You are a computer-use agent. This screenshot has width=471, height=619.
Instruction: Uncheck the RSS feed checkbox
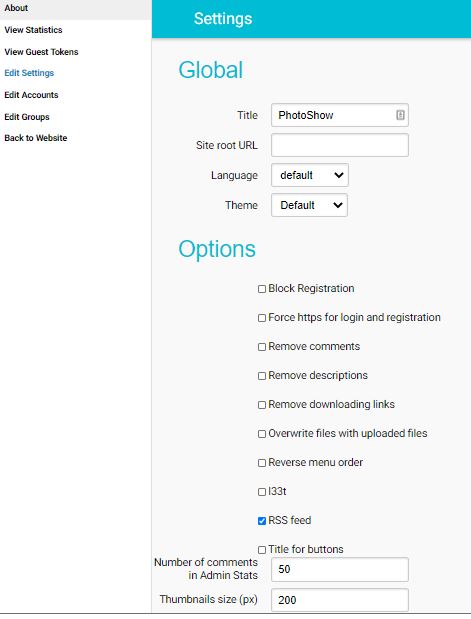[x=262, y=521]
